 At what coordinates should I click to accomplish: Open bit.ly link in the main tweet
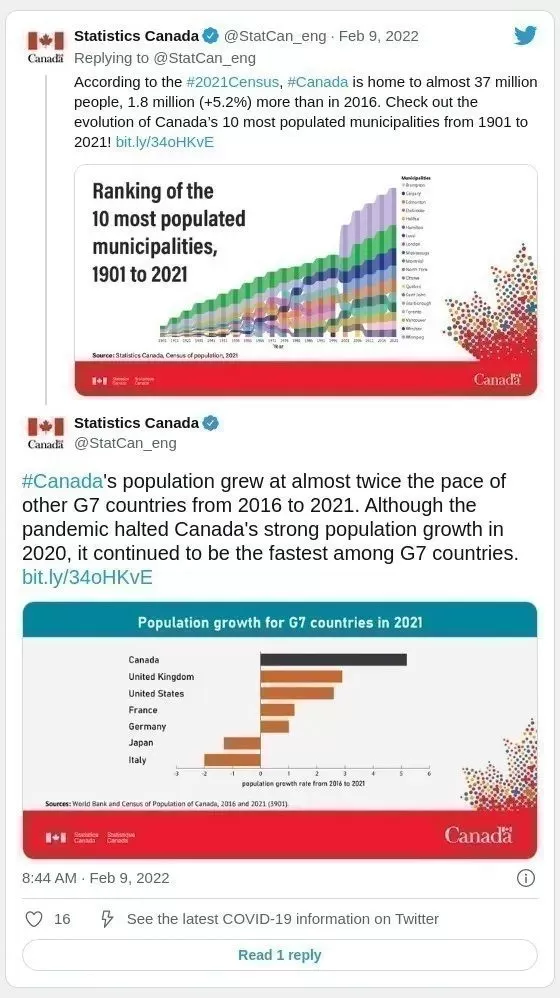(87, 577)
